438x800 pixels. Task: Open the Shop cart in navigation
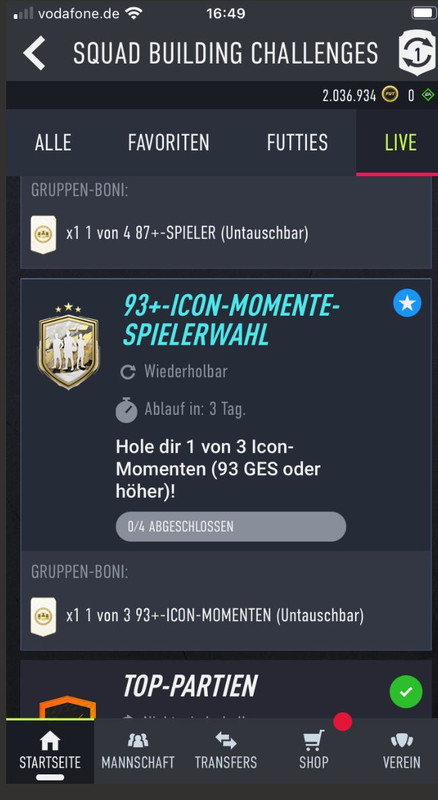313,751
